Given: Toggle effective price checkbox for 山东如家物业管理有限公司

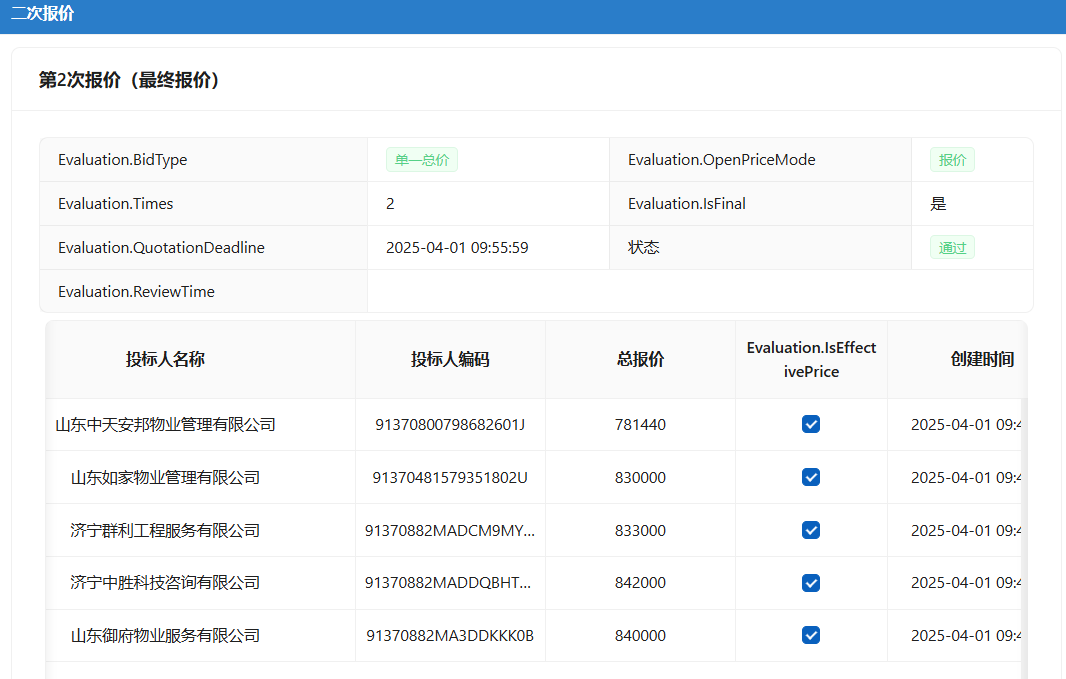Looking at the screenshot, I should 810,477.
